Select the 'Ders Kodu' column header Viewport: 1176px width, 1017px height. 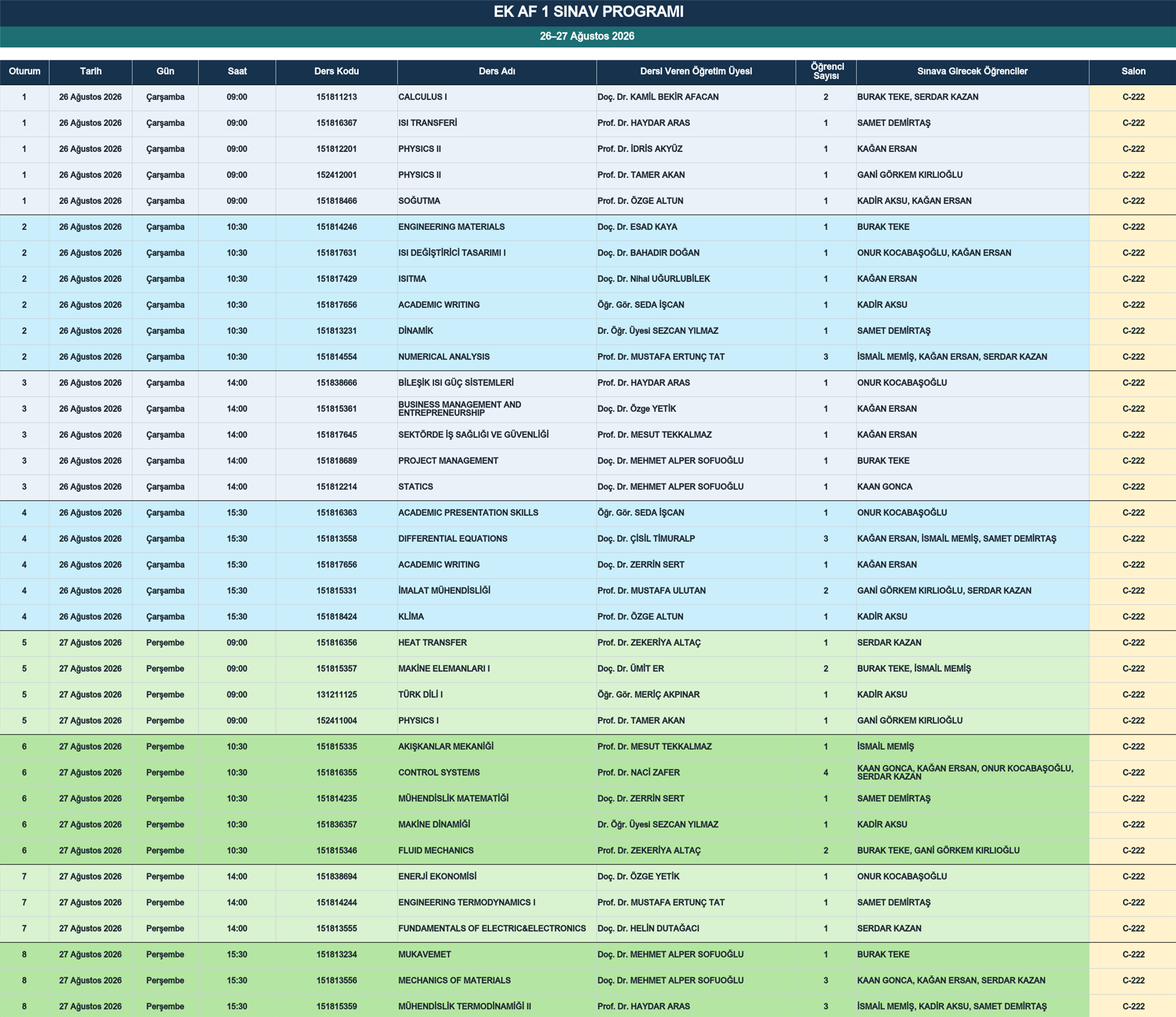[336, 72]
